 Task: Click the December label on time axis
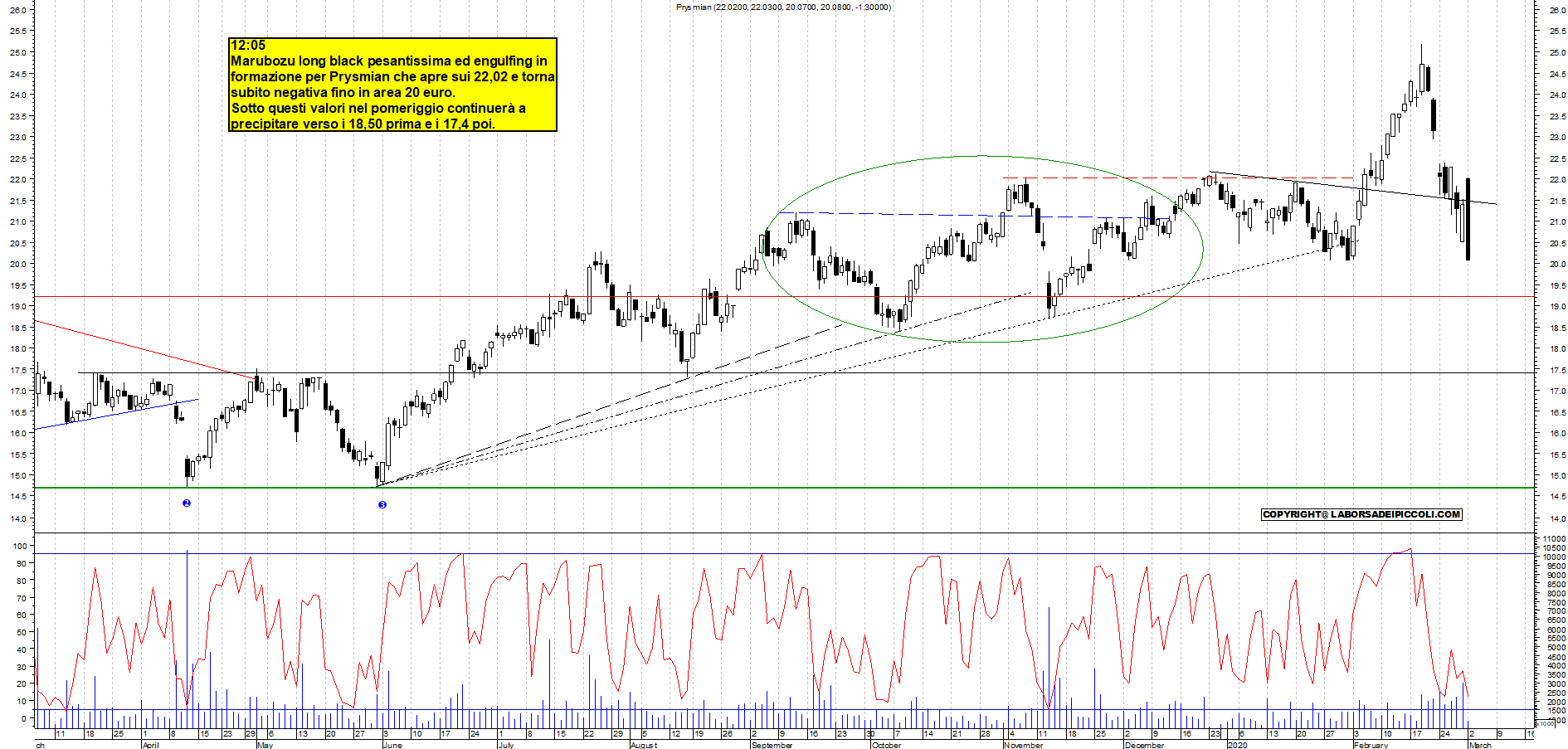coord(1144,745)
